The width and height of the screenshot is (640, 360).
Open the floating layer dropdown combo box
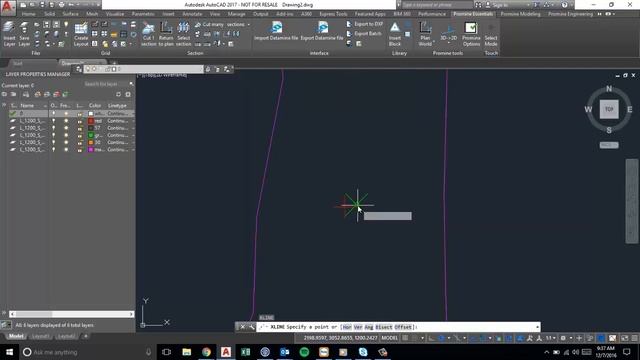click(143, 69)
